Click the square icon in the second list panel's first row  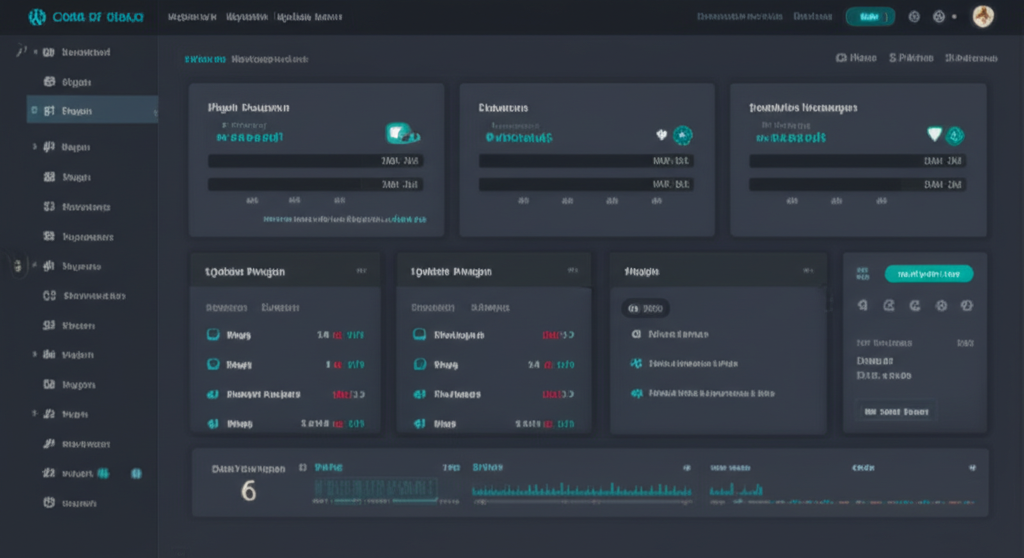point(419,335)
